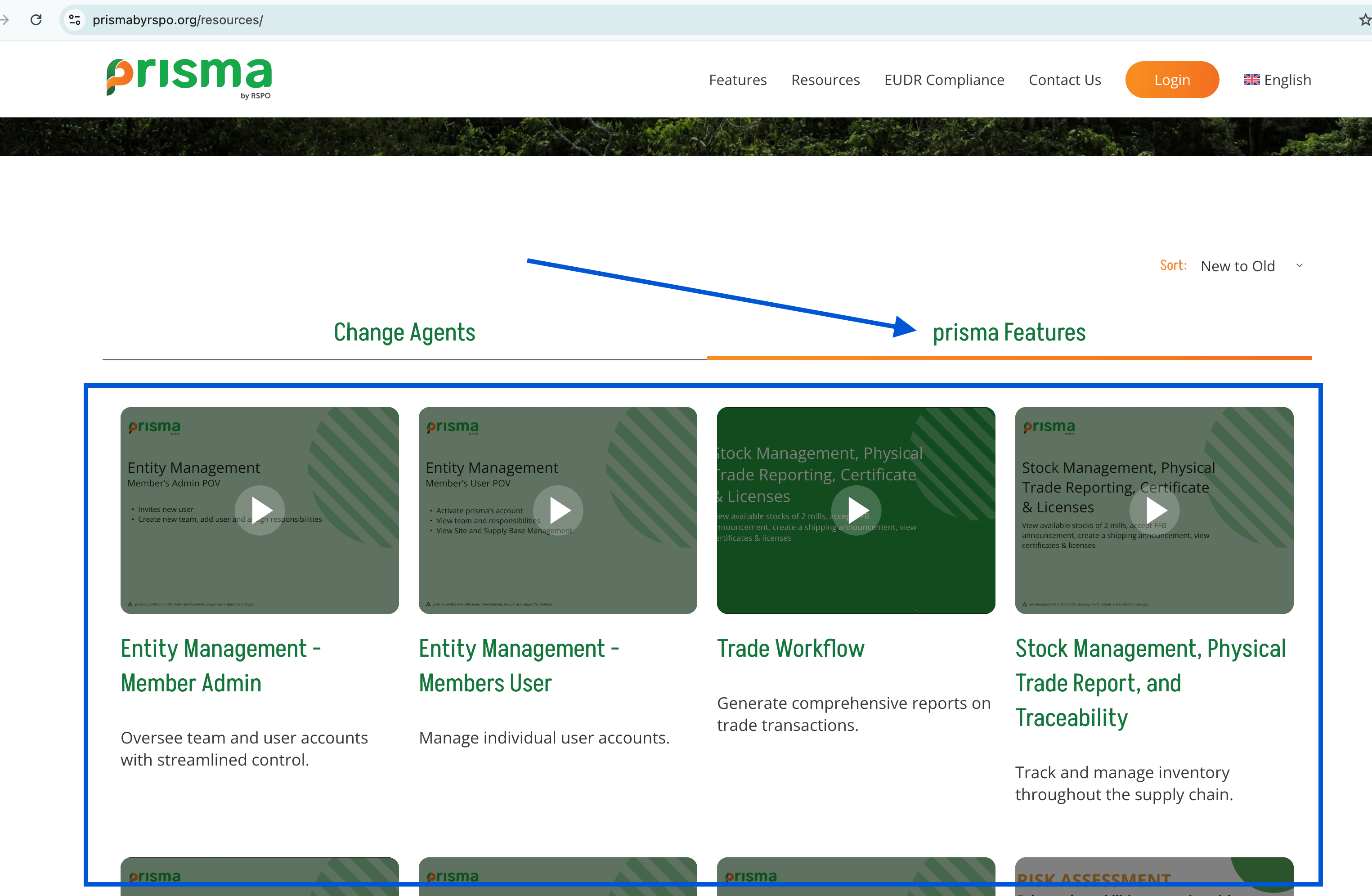
Task: Open the Contact Us page
Action: pyautogui.click(x=1064, y=80)
